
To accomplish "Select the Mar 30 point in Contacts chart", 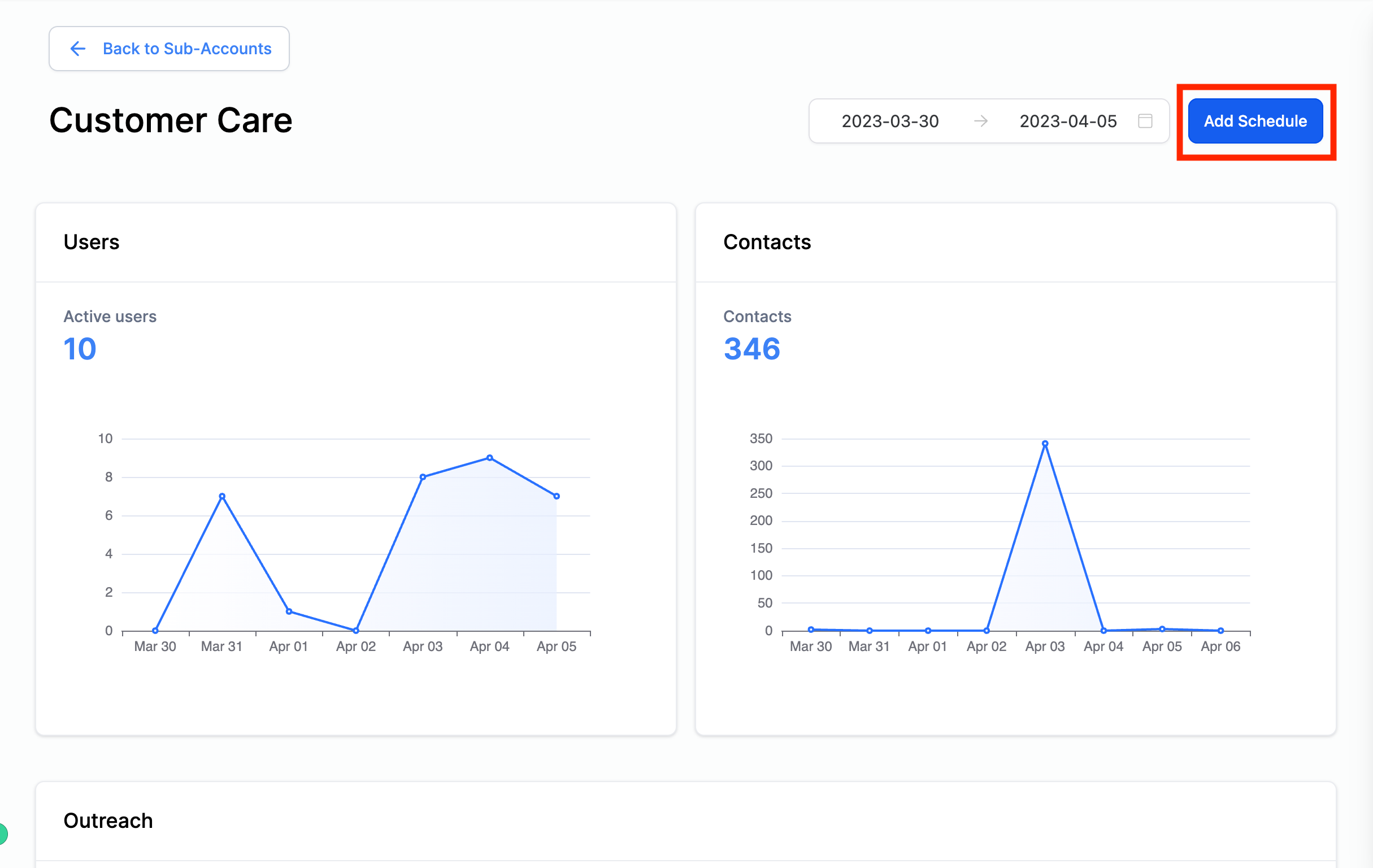I will [x=811, y=630].
